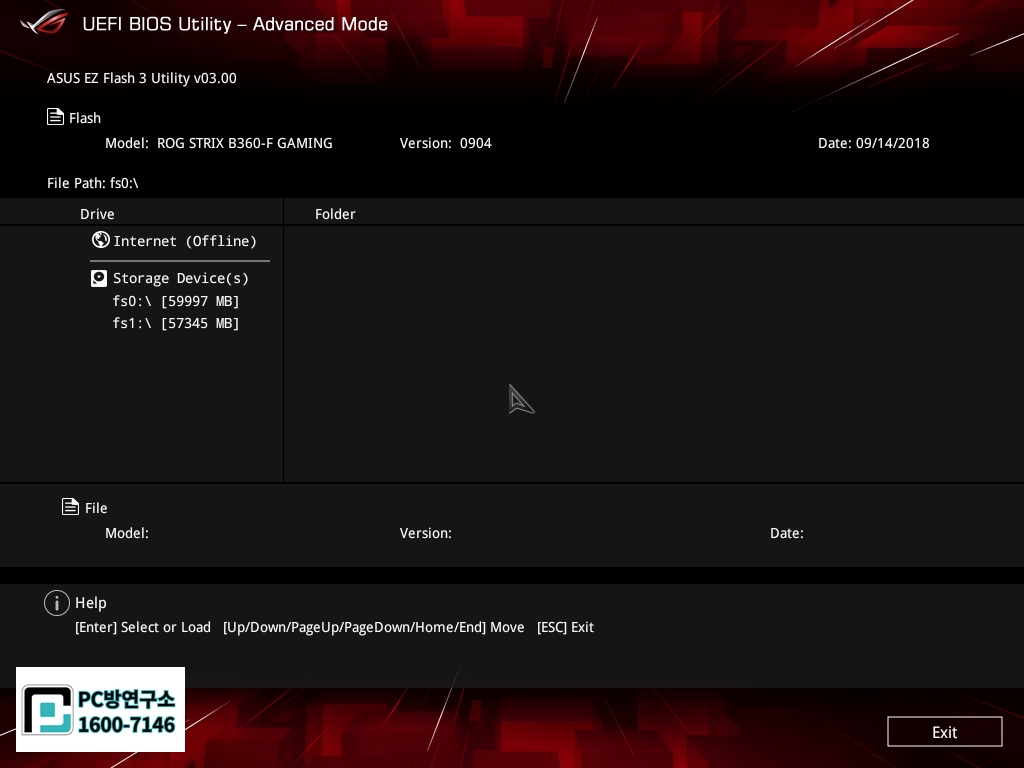Select Internet (Offline) source
The height and width of the screenshot is (768, 1024).
pyautogui.click(x=185, y=241)
